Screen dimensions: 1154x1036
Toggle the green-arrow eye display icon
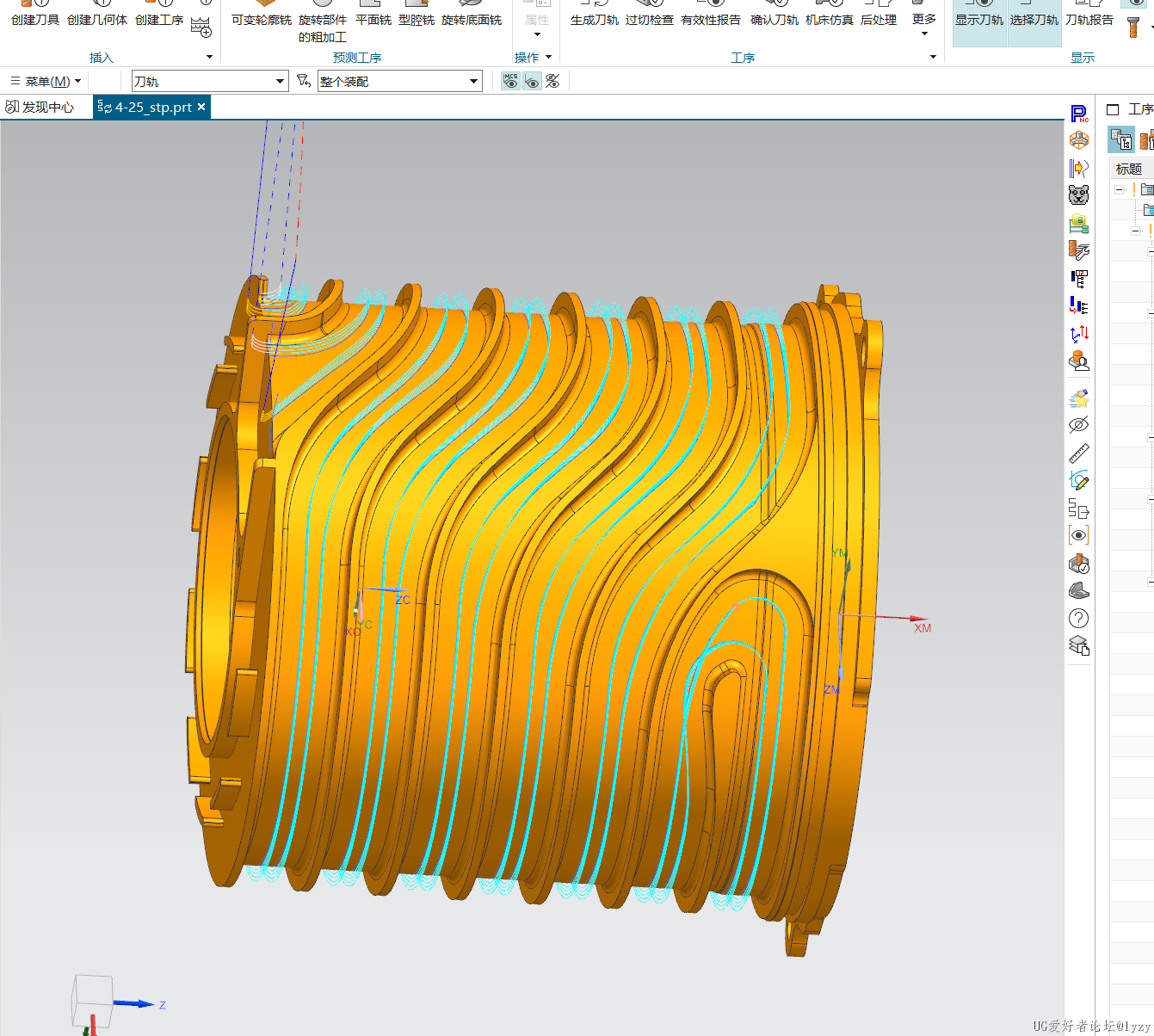[532, 81]
